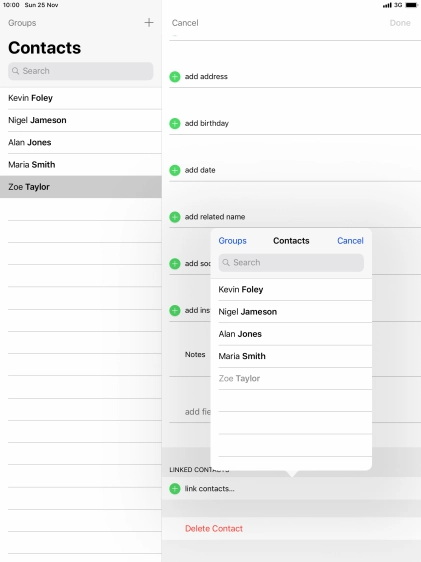Focus the sidebar Contacts search field
The height and width of the screenshot is (562, 421).
tap(81, 71)
